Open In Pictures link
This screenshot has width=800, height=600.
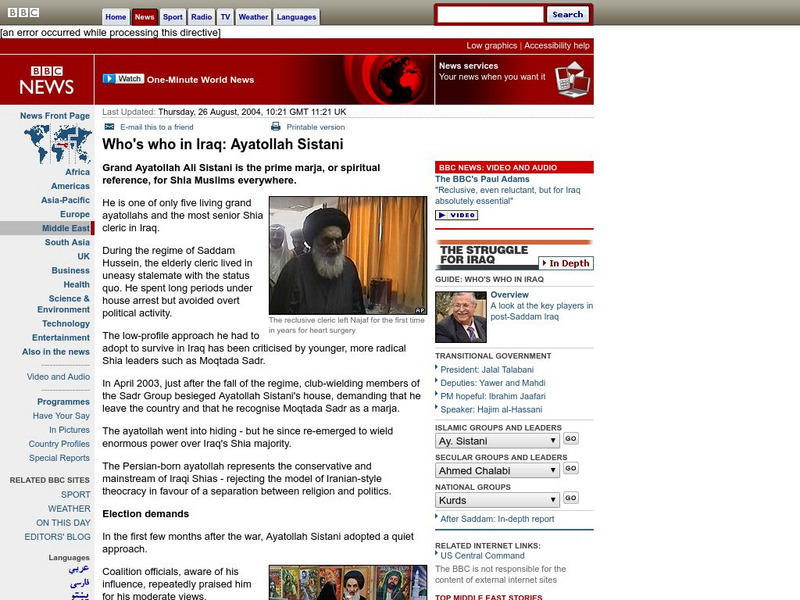point(69,430)
